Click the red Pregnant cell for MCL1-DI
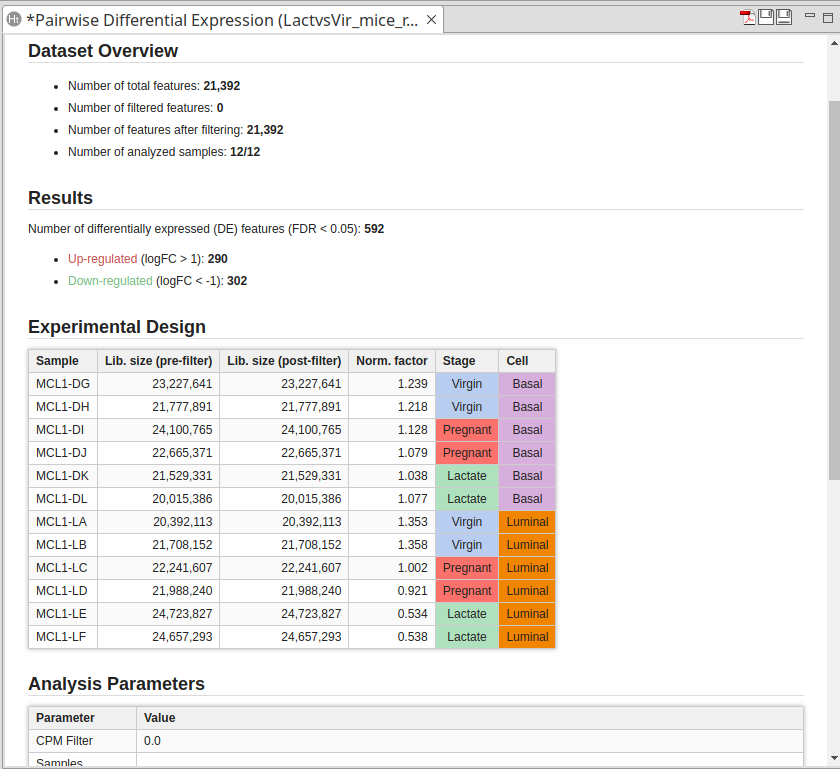The width and height of the screenshot is (840, 769). (x=467, y=430)
